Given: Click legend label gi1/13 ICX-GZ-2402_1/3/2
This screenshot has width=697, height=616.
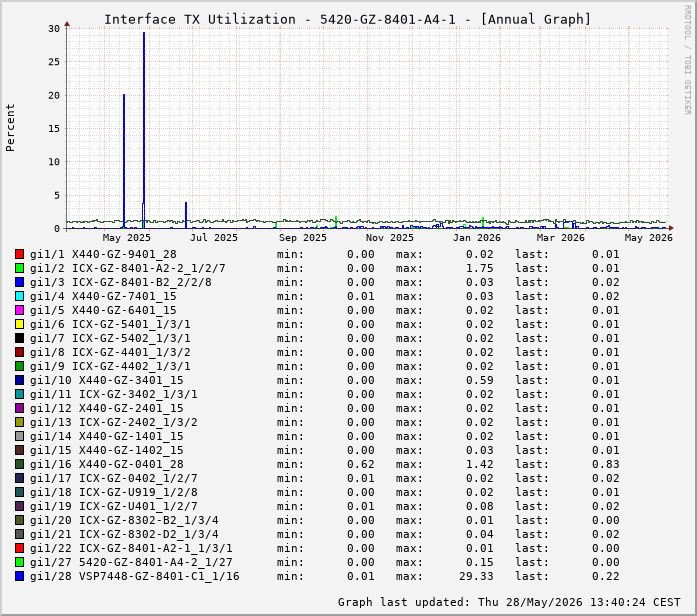Looking at the screenshot, I should pyautogui.click(x=113, y=422).
